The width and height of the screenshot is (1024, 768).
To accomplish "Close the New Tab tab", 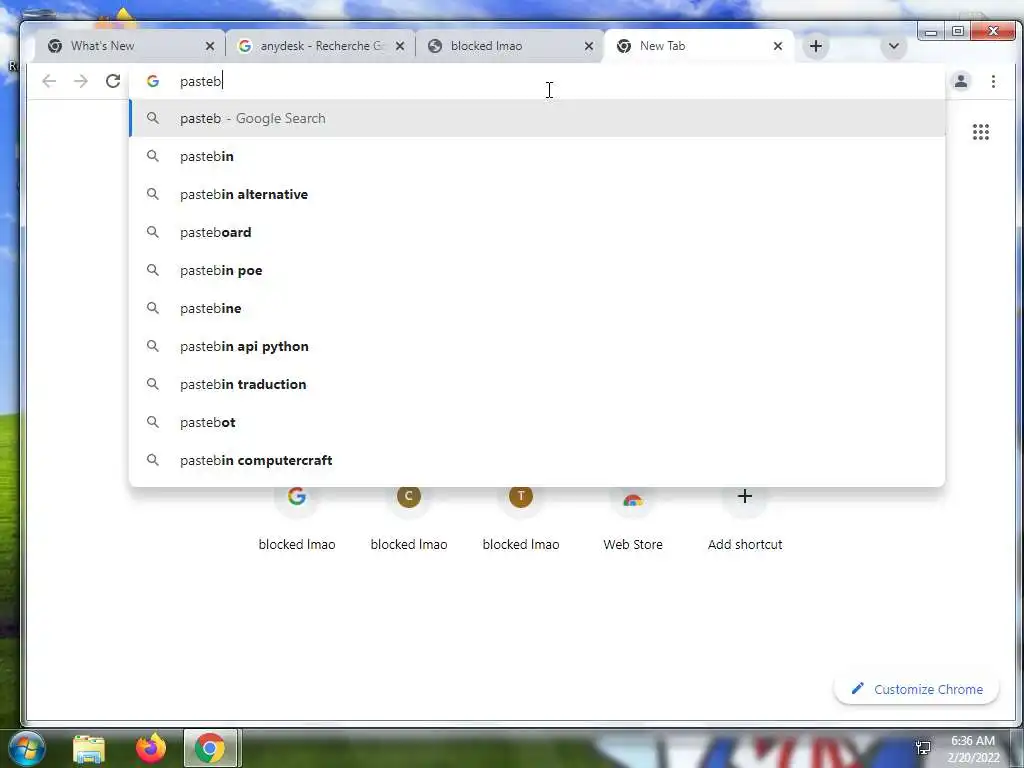I will click(x=777, y=46).
